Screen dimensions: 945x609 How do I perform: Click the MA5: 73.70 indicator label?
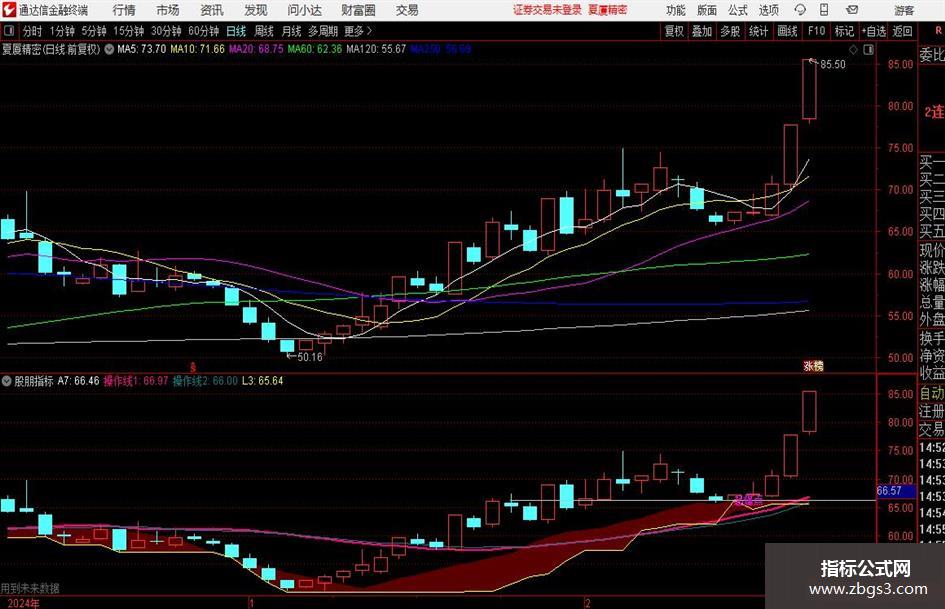[142, 49]
